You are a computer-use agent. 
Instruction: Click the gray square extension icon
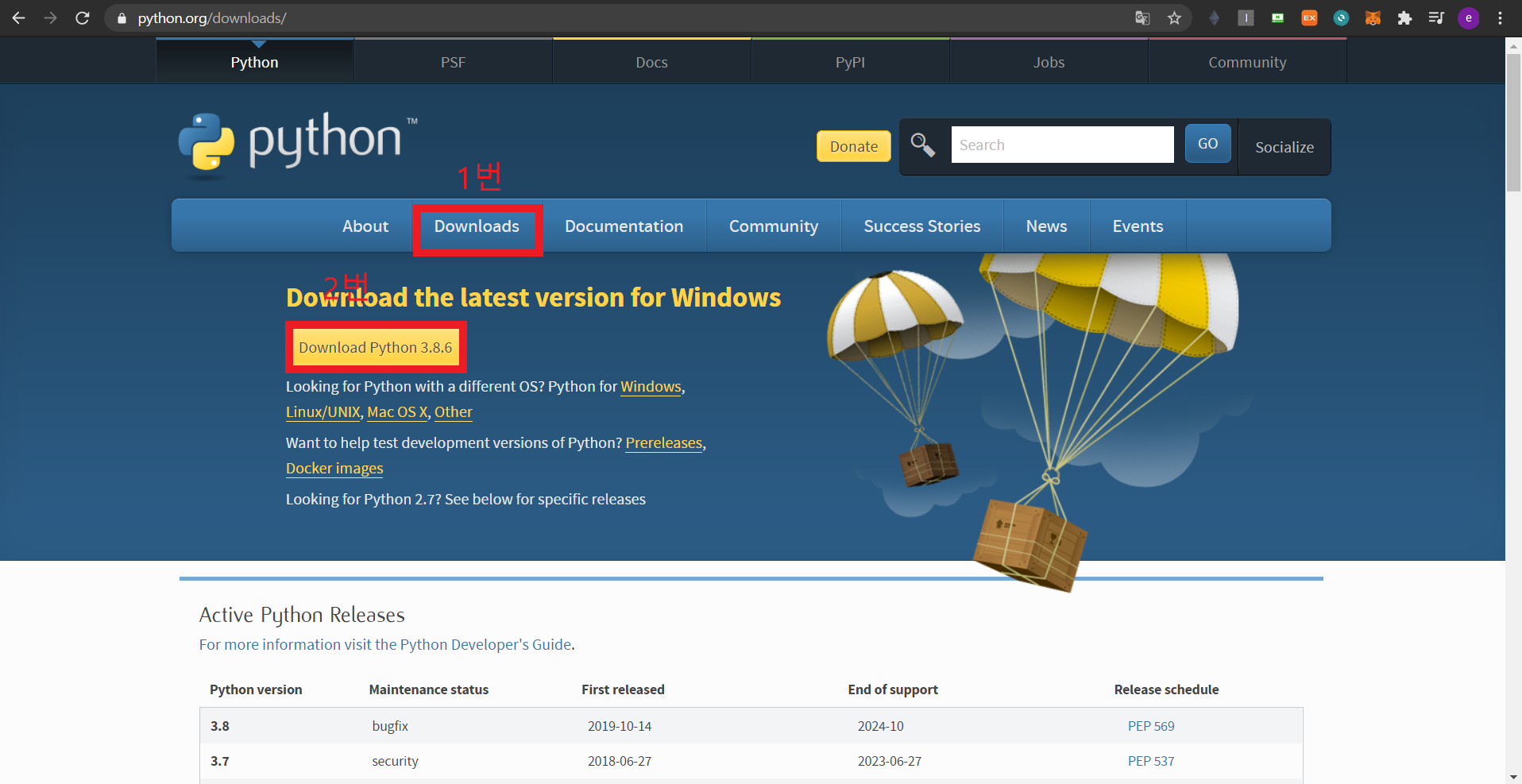[x=1246, y=17]
